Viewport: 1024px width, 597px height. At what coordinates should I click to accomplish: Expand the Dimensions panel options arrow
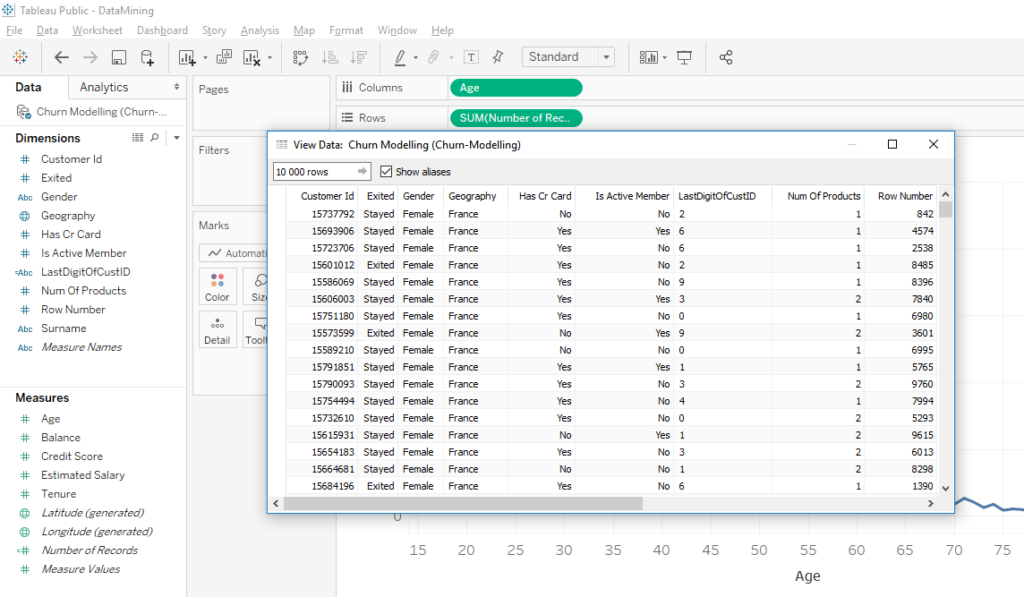[176, 137]
